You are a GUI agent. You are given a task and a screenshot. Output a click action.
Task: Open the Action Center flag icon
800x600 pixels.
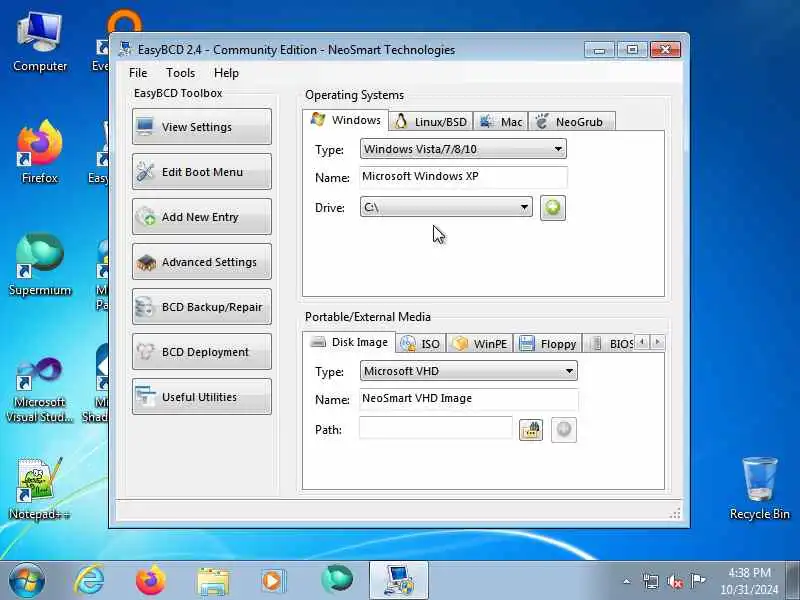(x=697, y=580)
